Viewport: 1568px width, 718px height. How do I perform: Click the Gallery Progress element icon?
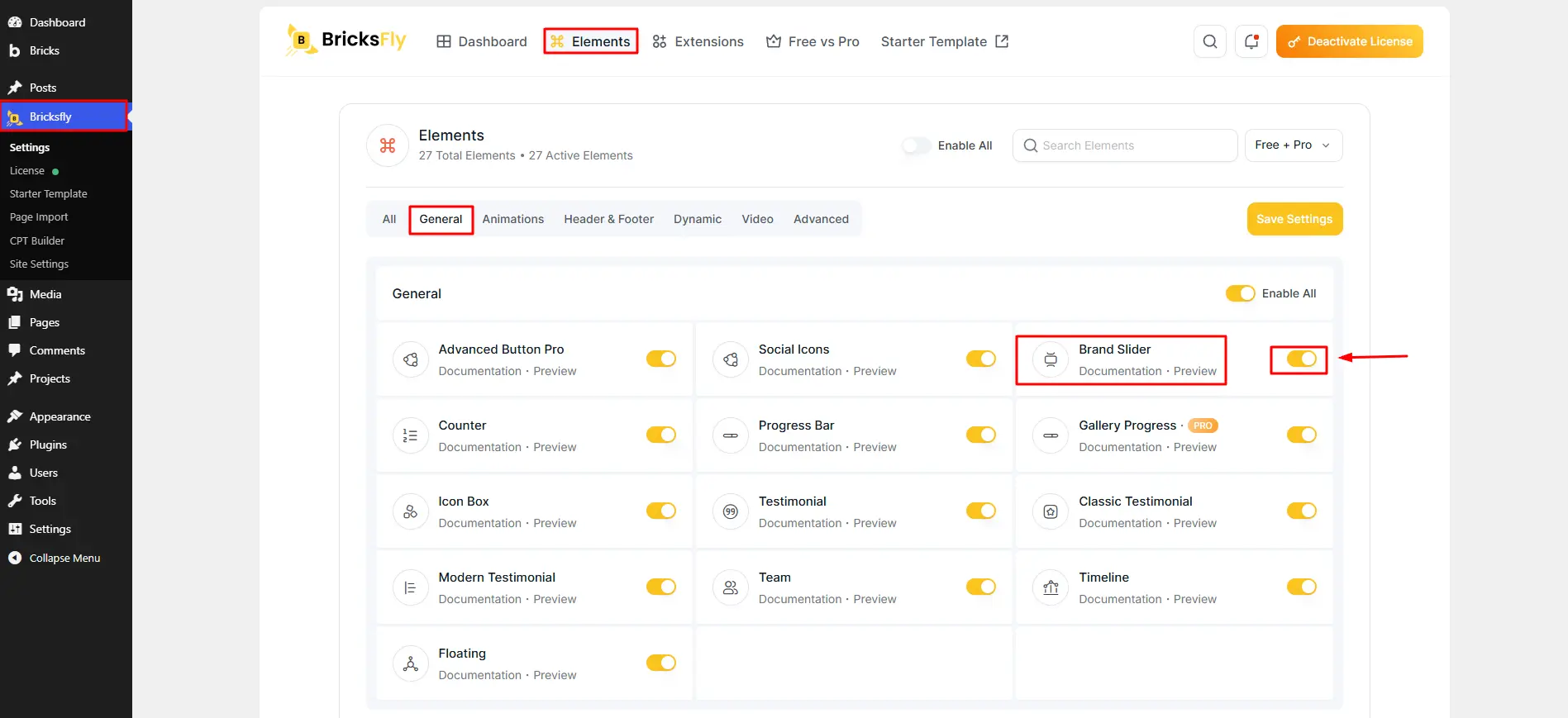point(1051,435)
